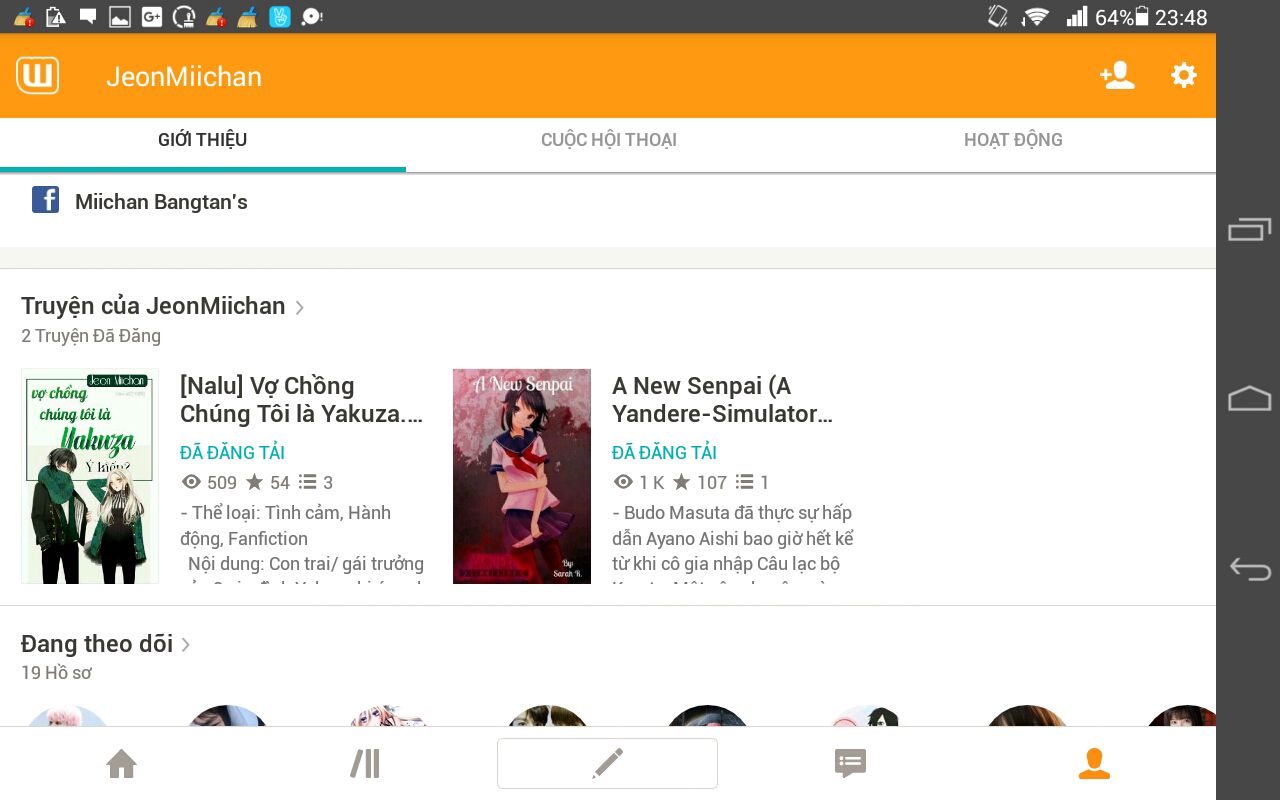Image resolution: width=1280 pixels, height=800 pixels.
Task: Tap the profile person icon
Action: tap(1094, 764)
